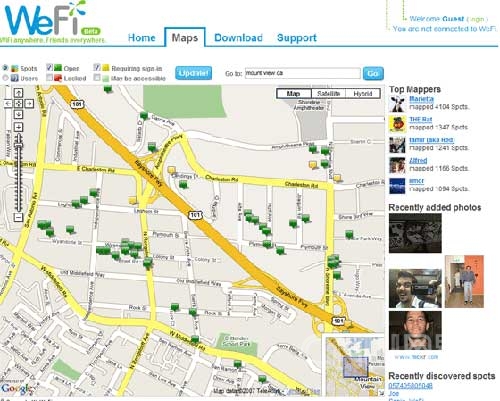Switch to the Hybrid map view
This screenshot has width=500, height=401.
click(x=363, y=94)
